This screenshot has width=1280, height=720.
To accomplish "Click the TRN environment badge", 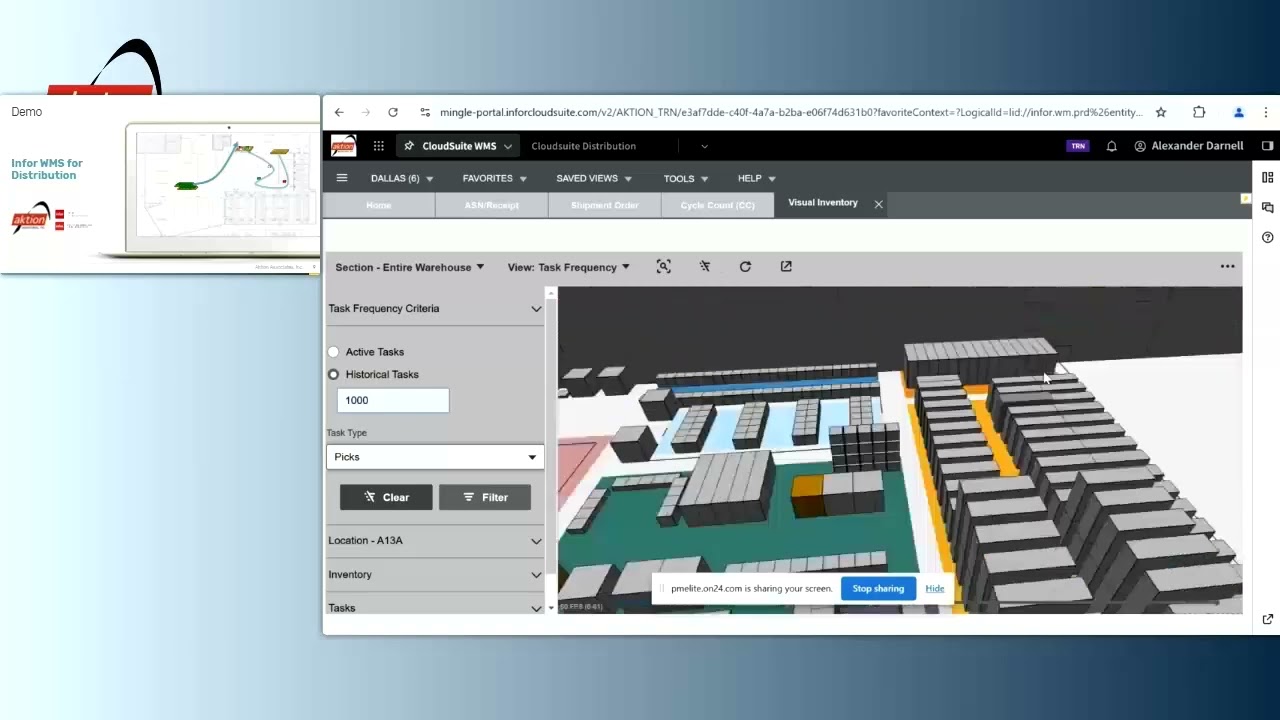I will click(x=1078, y=146).
